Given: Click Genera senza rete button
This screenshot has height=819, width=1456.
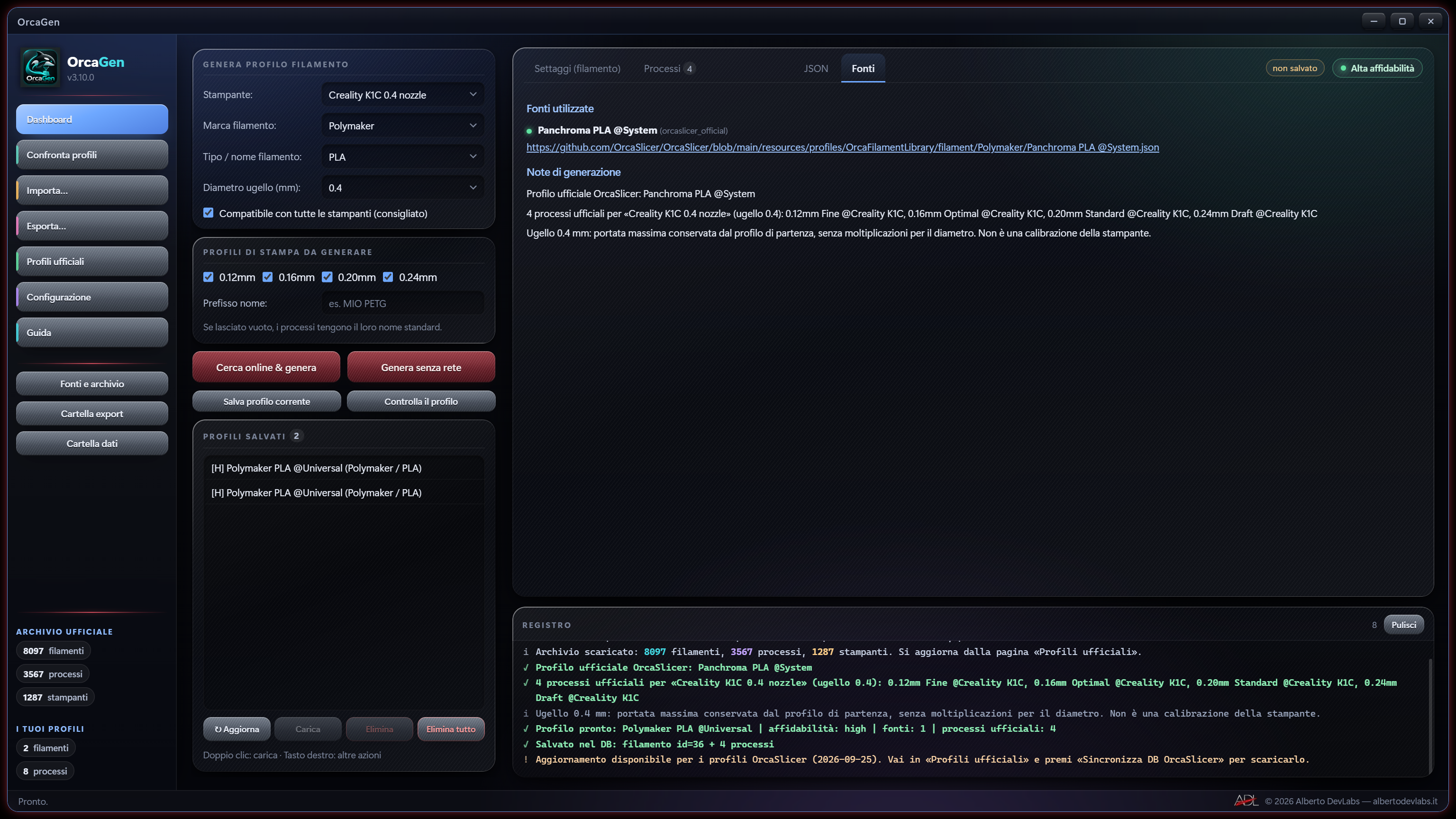Looking at the screenshot, I should [421, 367].
